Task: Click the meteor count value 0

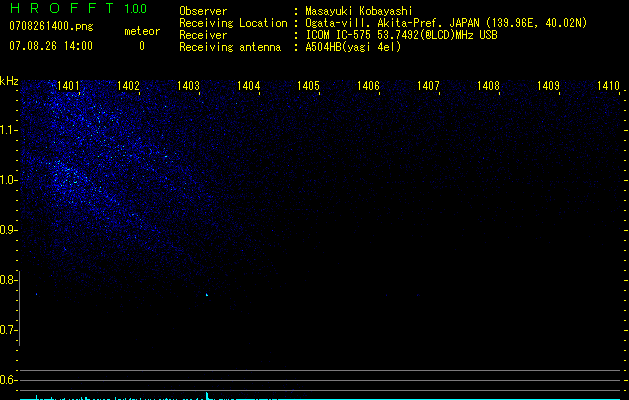Action: 142,46
